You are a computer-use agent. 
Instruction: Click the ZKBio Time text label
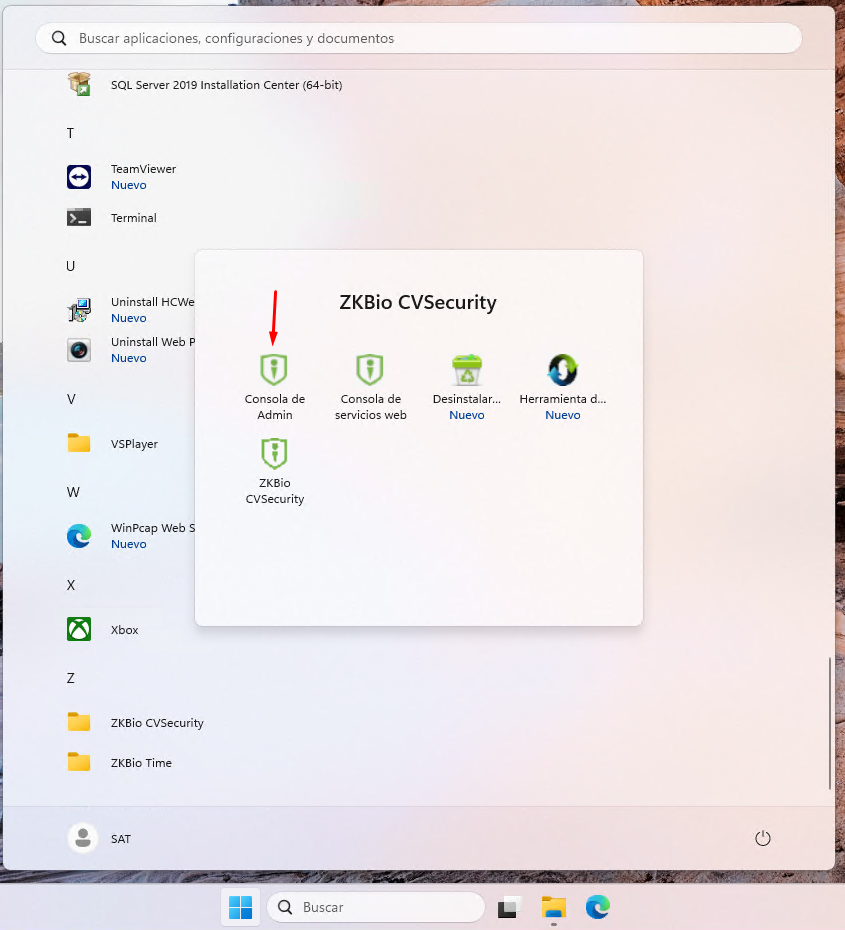(141, 763)
